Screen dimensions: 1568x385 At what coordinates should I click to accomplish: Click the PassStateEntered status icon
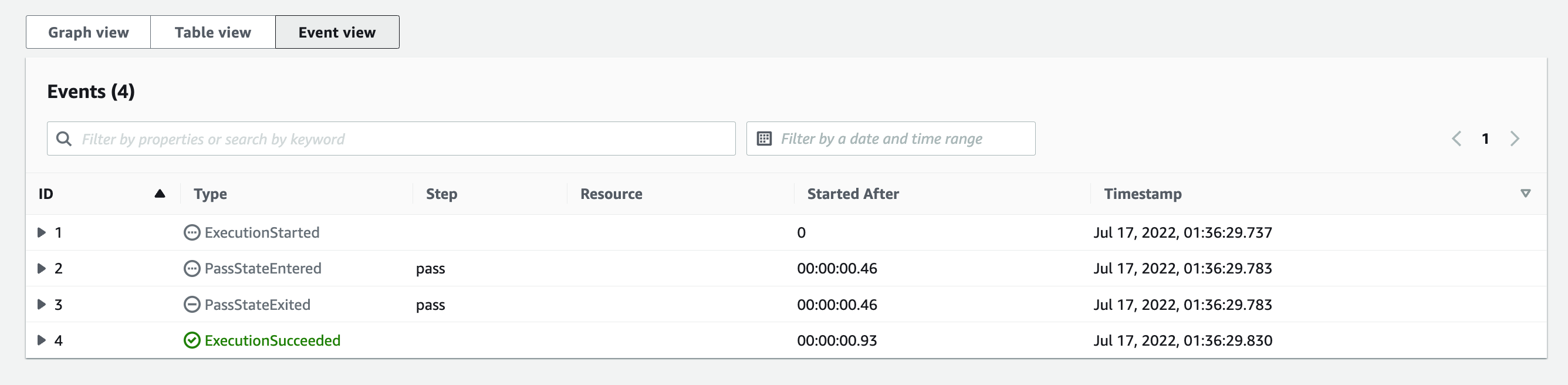[192, 269]
